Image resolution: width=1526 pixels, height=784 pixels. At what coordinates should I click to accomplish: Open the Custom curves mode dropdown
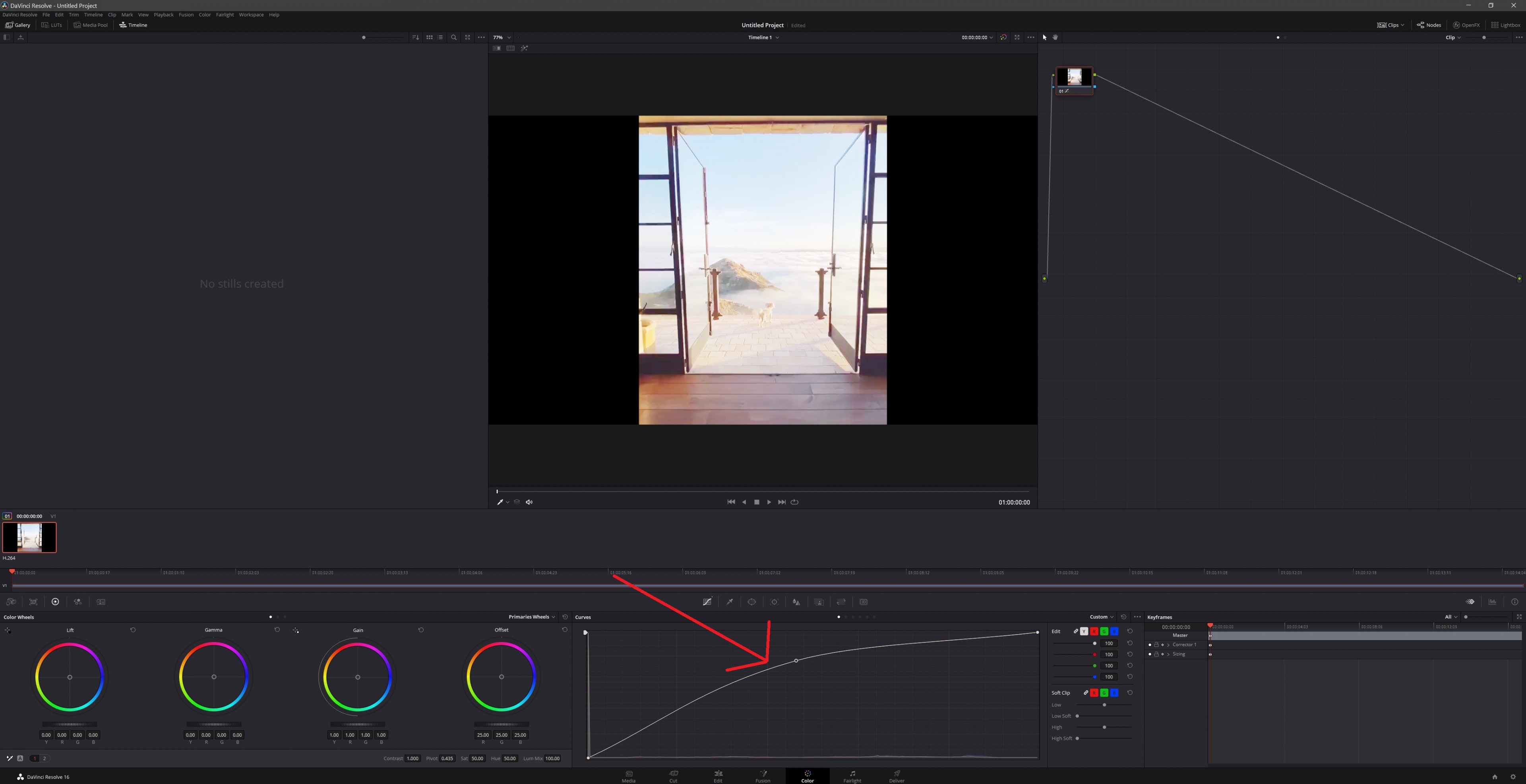[x=1101, y=617]
